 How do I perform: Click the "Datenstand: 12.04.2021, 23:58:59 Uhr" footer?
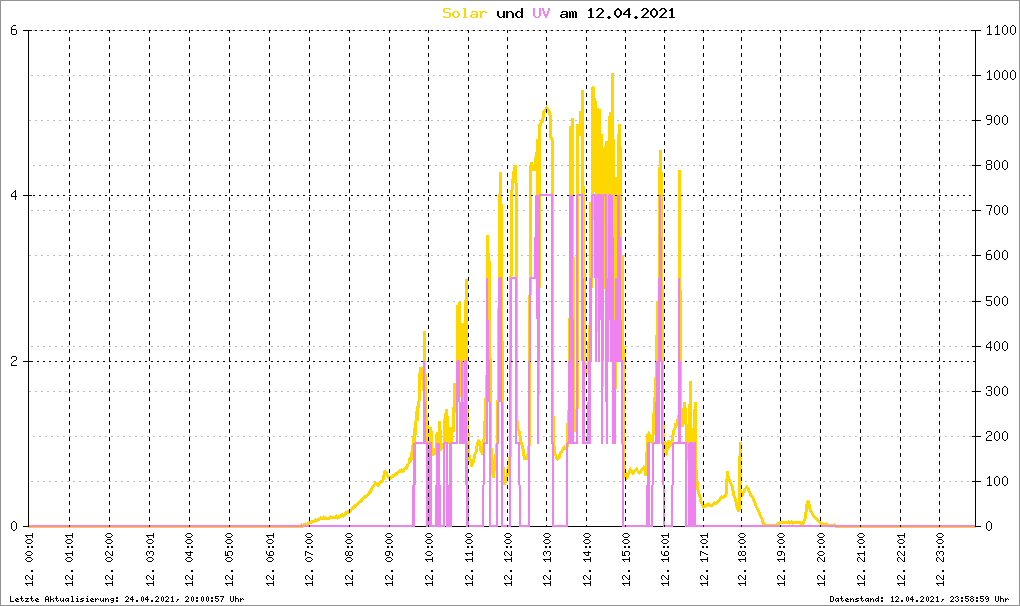(919, 599)
